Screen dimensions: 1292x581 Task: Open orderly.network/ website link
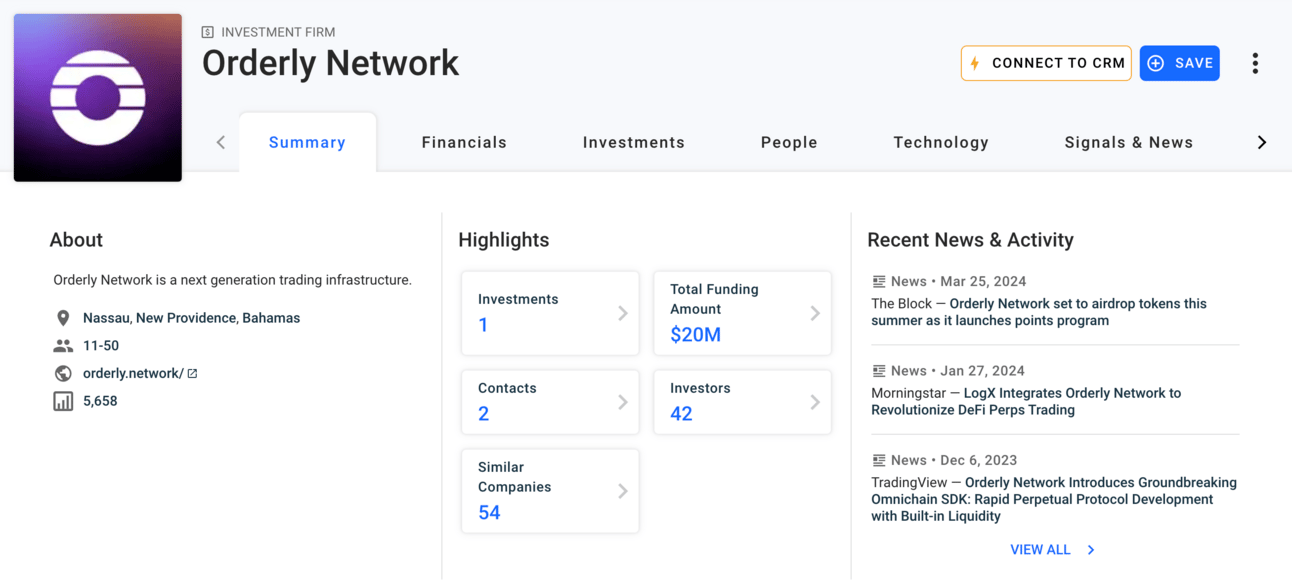pyautogui.click(x=133, y=373)
